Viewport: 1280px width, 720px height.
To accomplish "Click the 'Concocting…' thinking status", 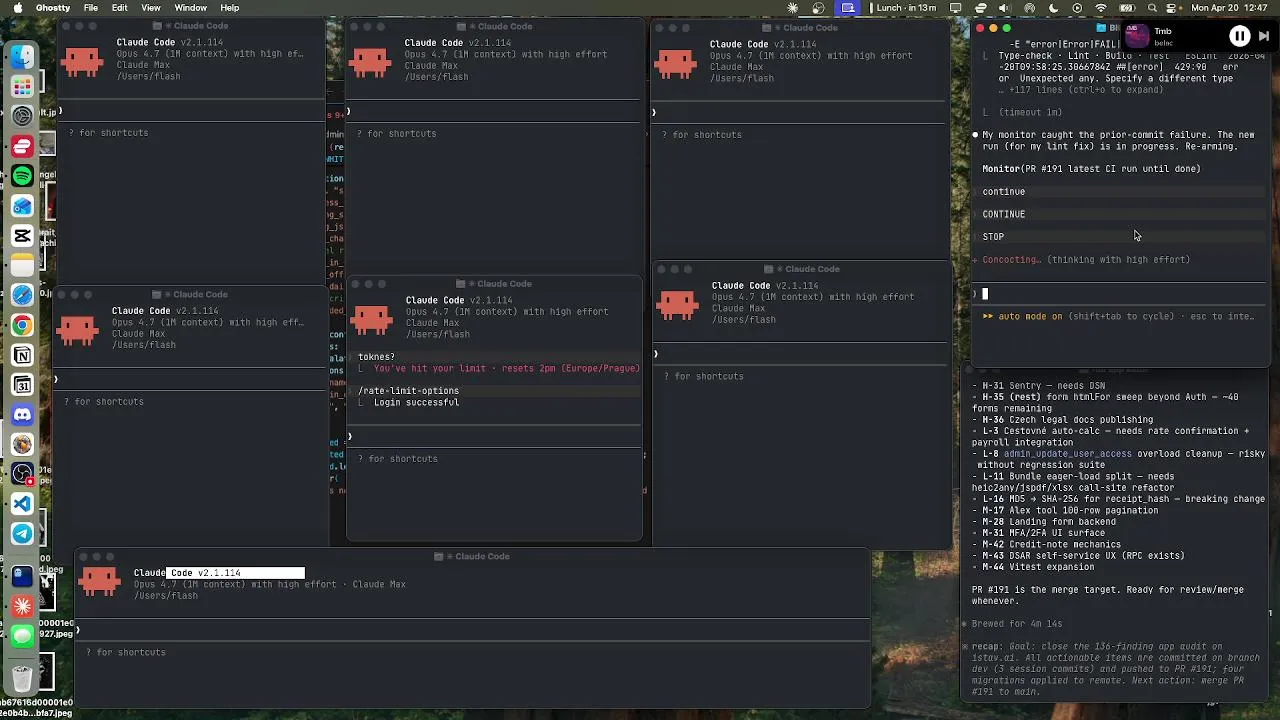I will 1011,260.
